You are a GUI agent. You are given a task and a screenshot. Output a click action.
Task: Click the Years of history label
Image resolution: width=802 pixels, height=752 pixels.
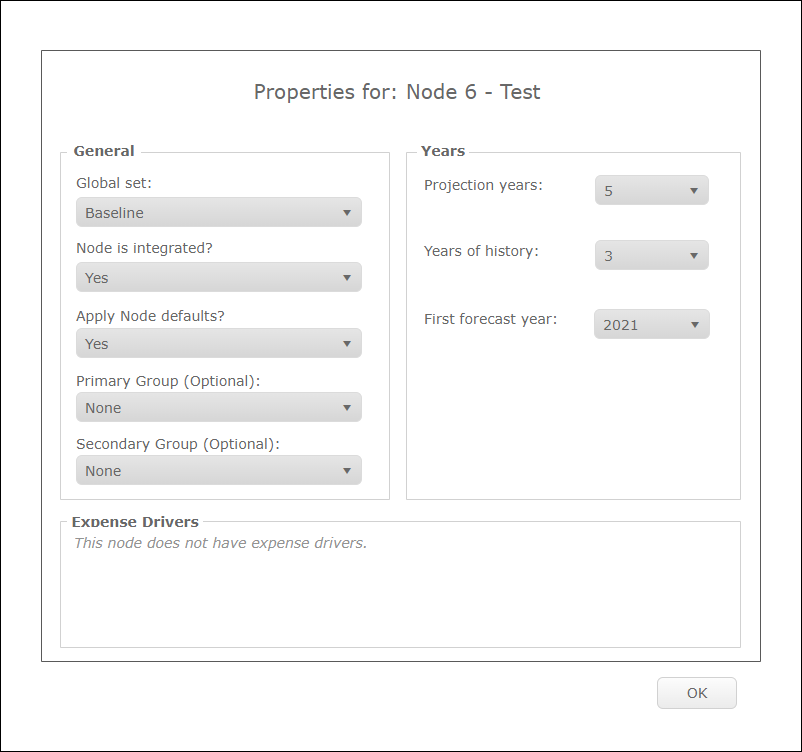pyautogui.click(x=481, y=251)
